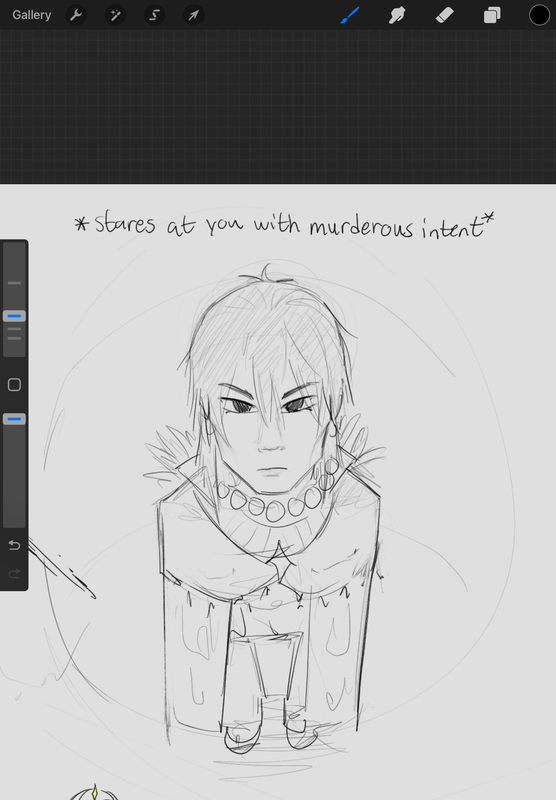
Task: Open the Layers panel
Action: [x=492, y=15]
